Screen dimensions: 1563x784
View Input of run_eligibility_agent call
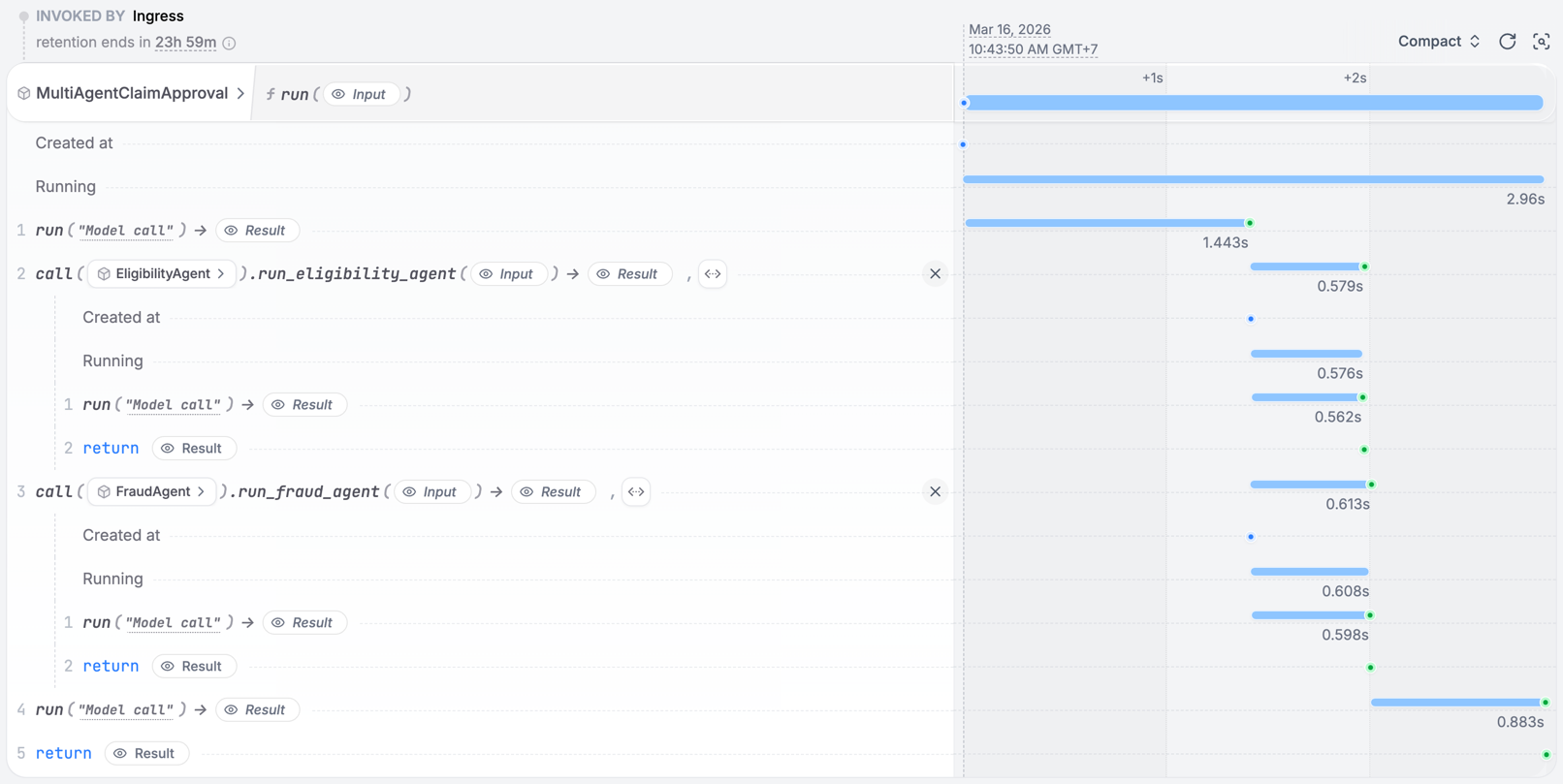coord(507,274)
